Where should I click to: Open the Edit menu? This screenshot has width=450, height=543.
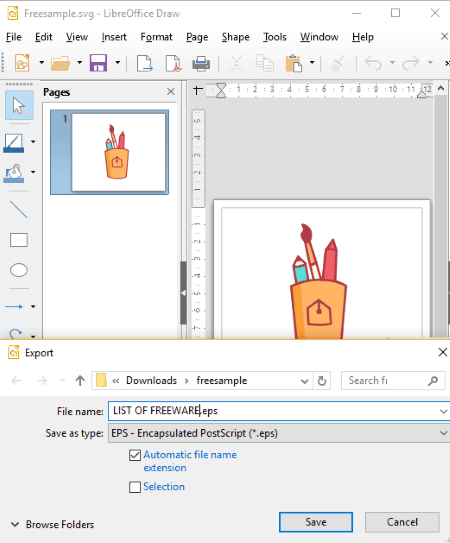pos(44,37)
